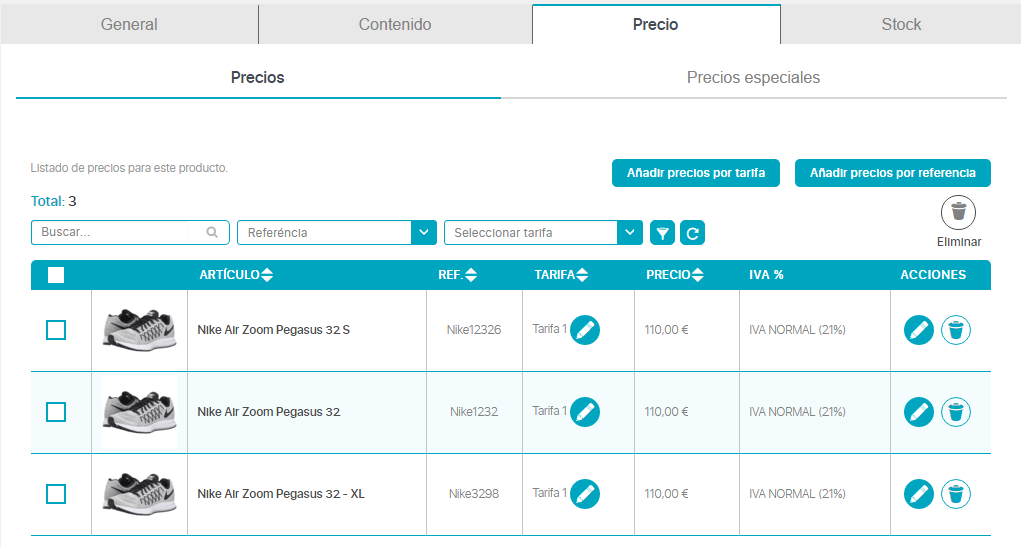Viewport: 1021px width, 547px height.
Task: Delete price row for Pegasus 32 S
Action: [x=956, y=330]
